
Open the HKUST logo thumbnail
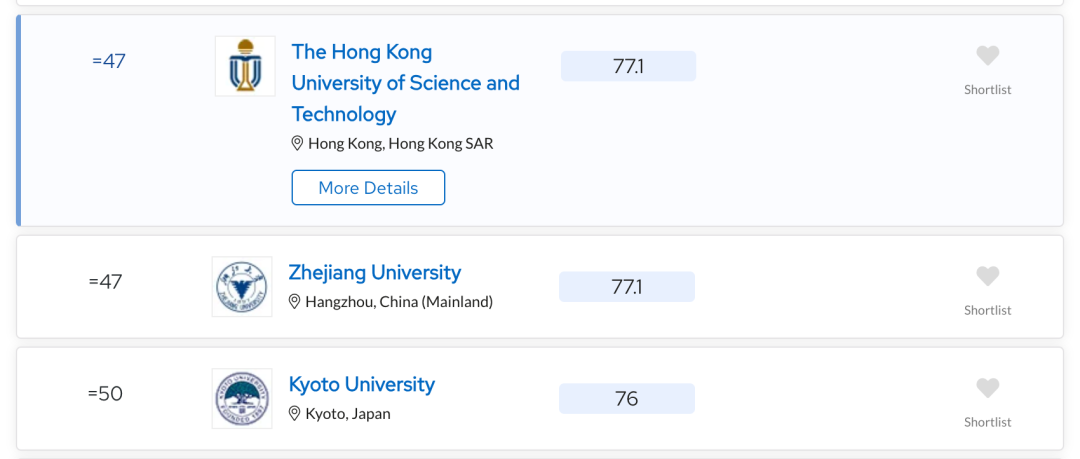coord(245,66)
